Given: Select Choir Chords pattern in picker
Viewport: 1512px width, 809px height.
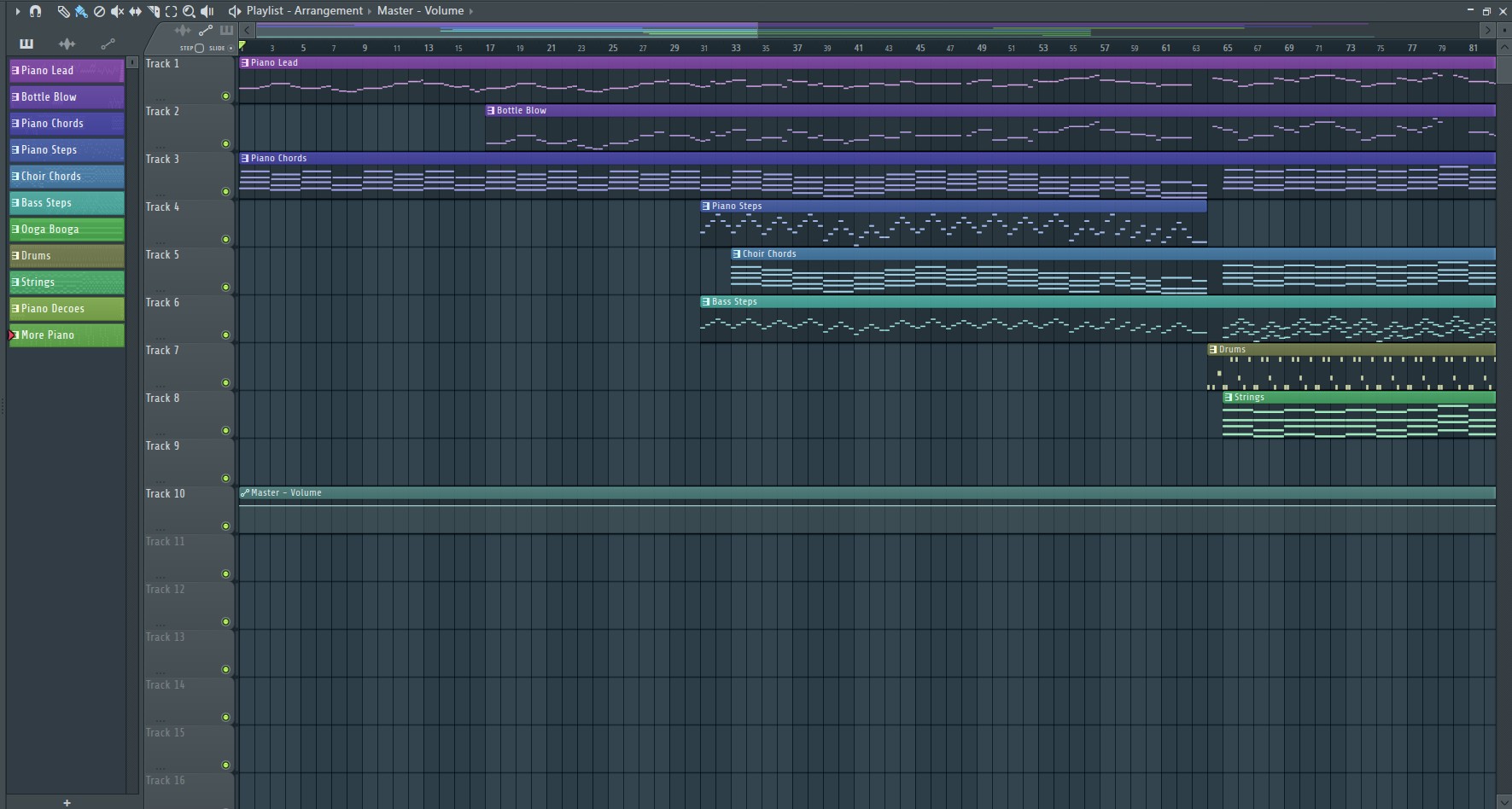Looking at the screenshot, I should click(67, 177).
